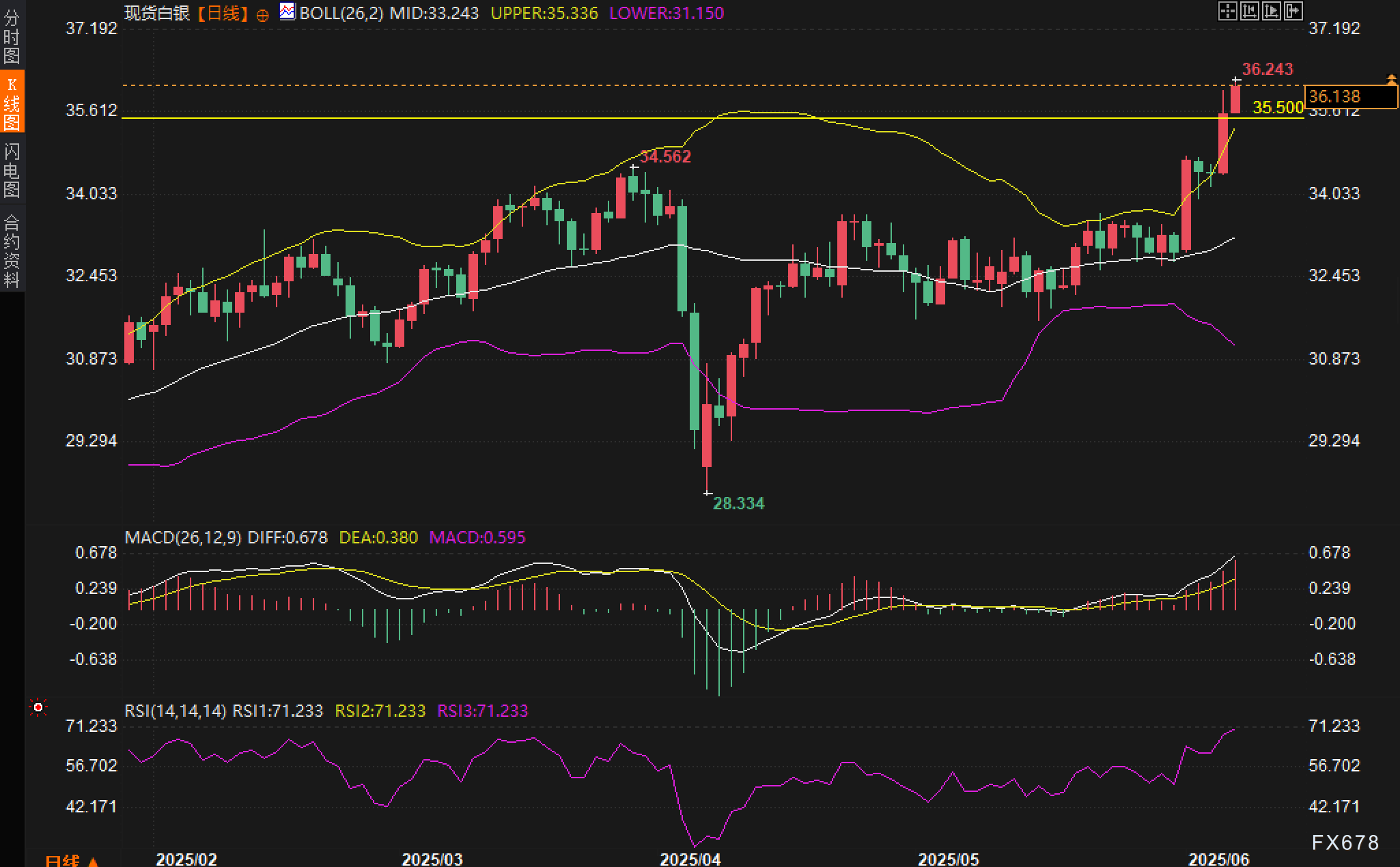
Task: Click the orange circled-plus icon beside 日线
Action: pos(262,15)
